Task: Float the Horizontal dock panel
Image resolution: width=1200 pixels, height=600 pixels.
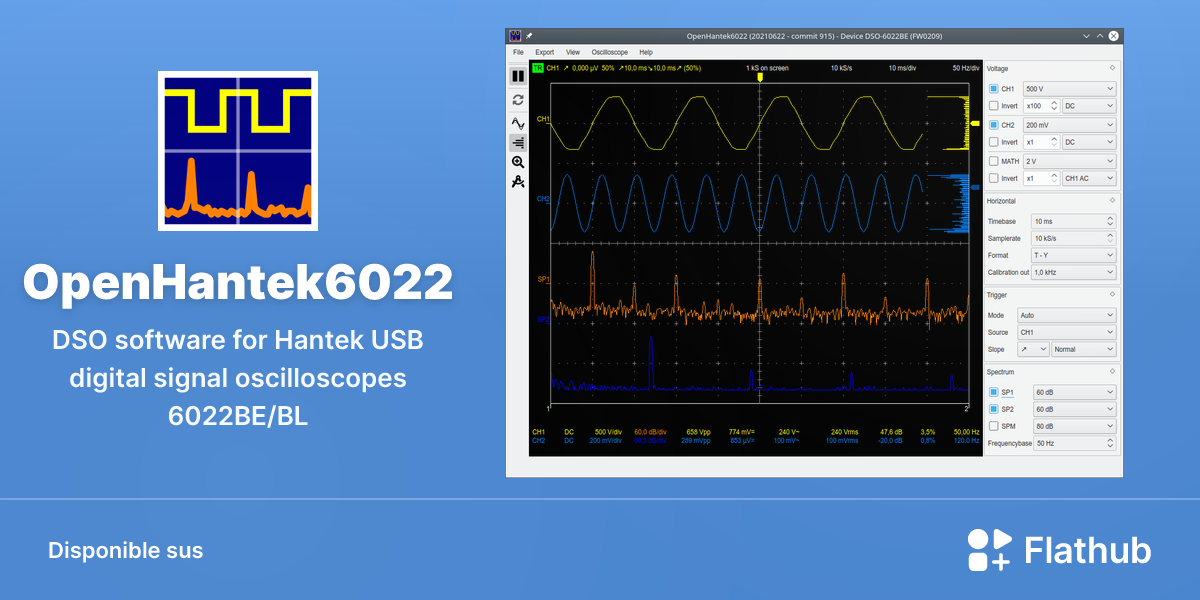Action: click(1112, 200)
